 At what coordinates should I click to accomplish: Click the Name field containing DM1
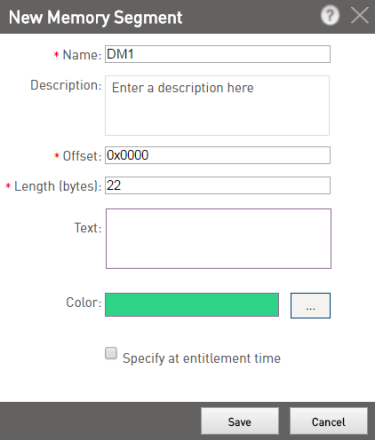[218, 54]
